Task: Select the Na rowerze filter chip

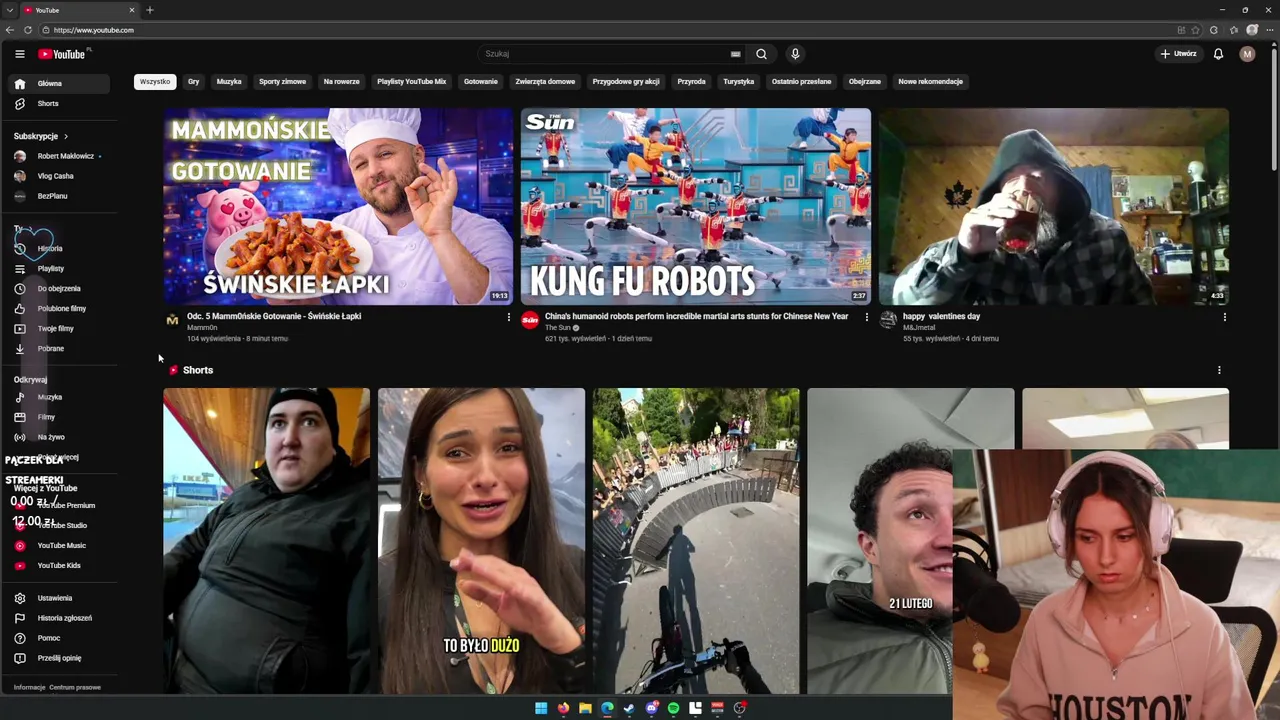Action: pyautogui.click(x=342, y=82)
